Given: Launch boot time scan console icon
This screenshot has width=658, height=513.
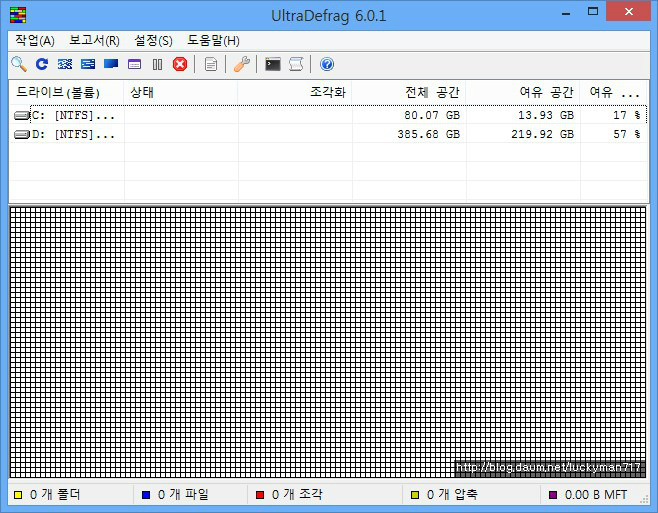Looking at the screenshot, I should (x=273, y=64).
